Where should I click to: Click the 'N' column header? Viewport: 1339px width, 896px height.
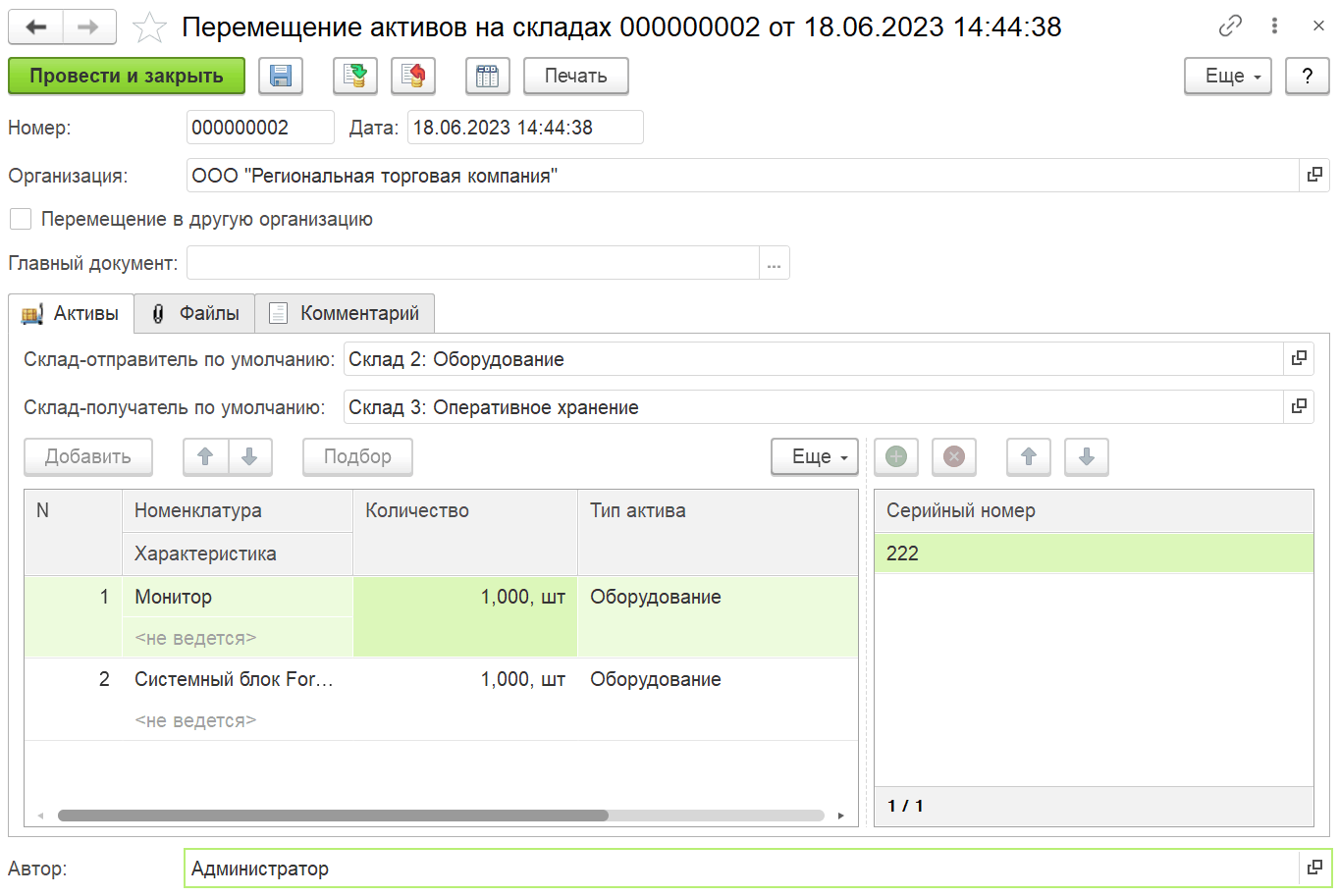73,532
